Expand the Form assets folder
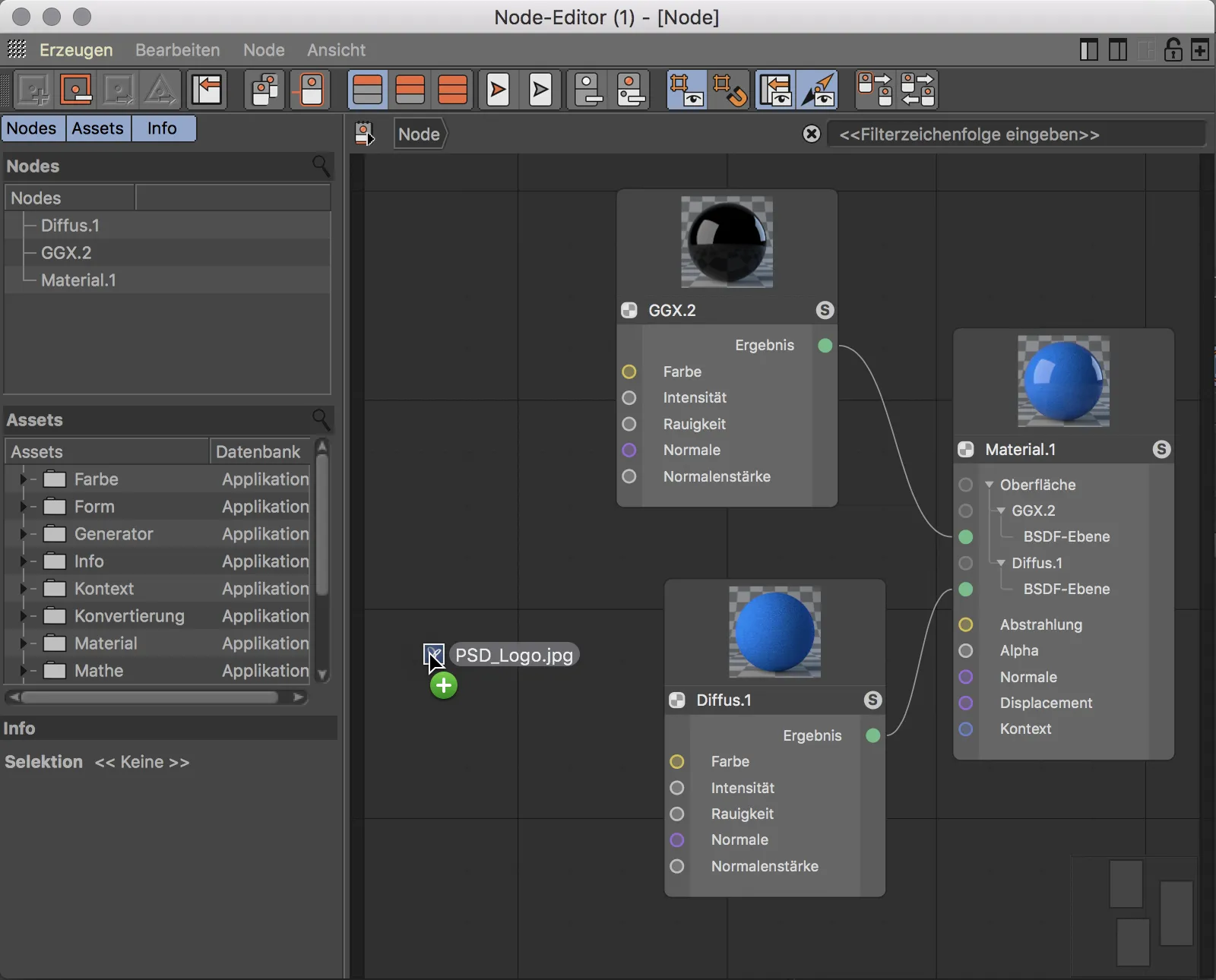 pyautogui.click(x=23, y=507)
